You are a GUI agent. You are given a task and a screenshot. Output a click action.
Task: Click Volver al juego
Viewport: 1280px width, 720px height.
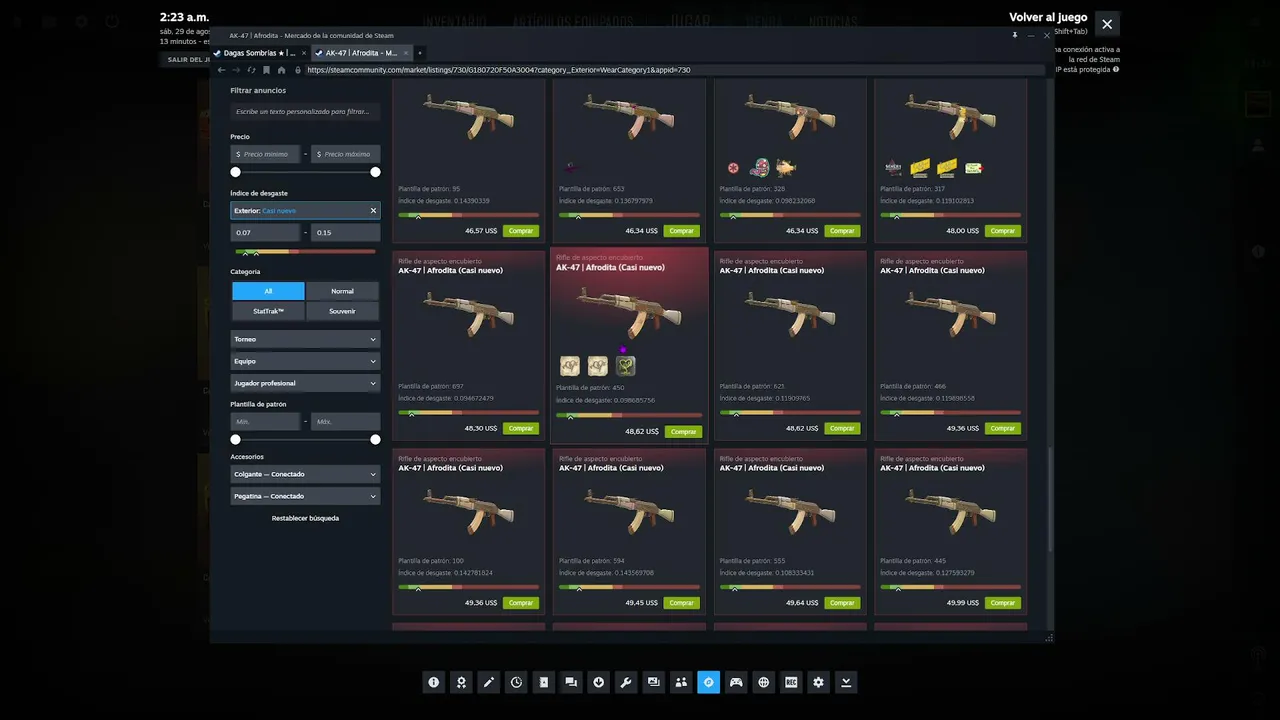point(1048,18)
